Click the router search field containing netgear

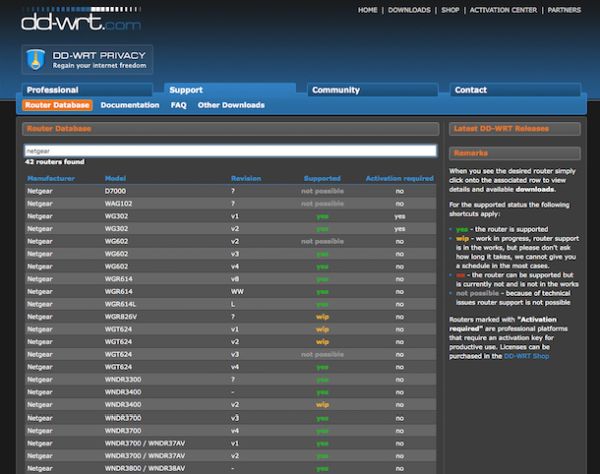pos(230,151)
